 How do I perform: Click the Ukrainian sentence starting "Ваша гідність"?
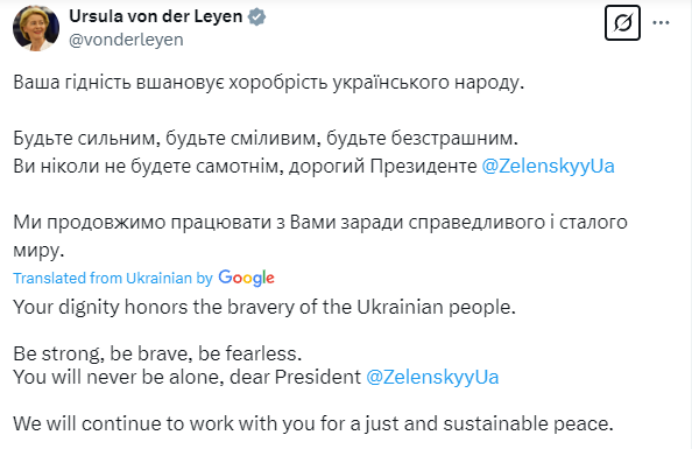point(269,83)
